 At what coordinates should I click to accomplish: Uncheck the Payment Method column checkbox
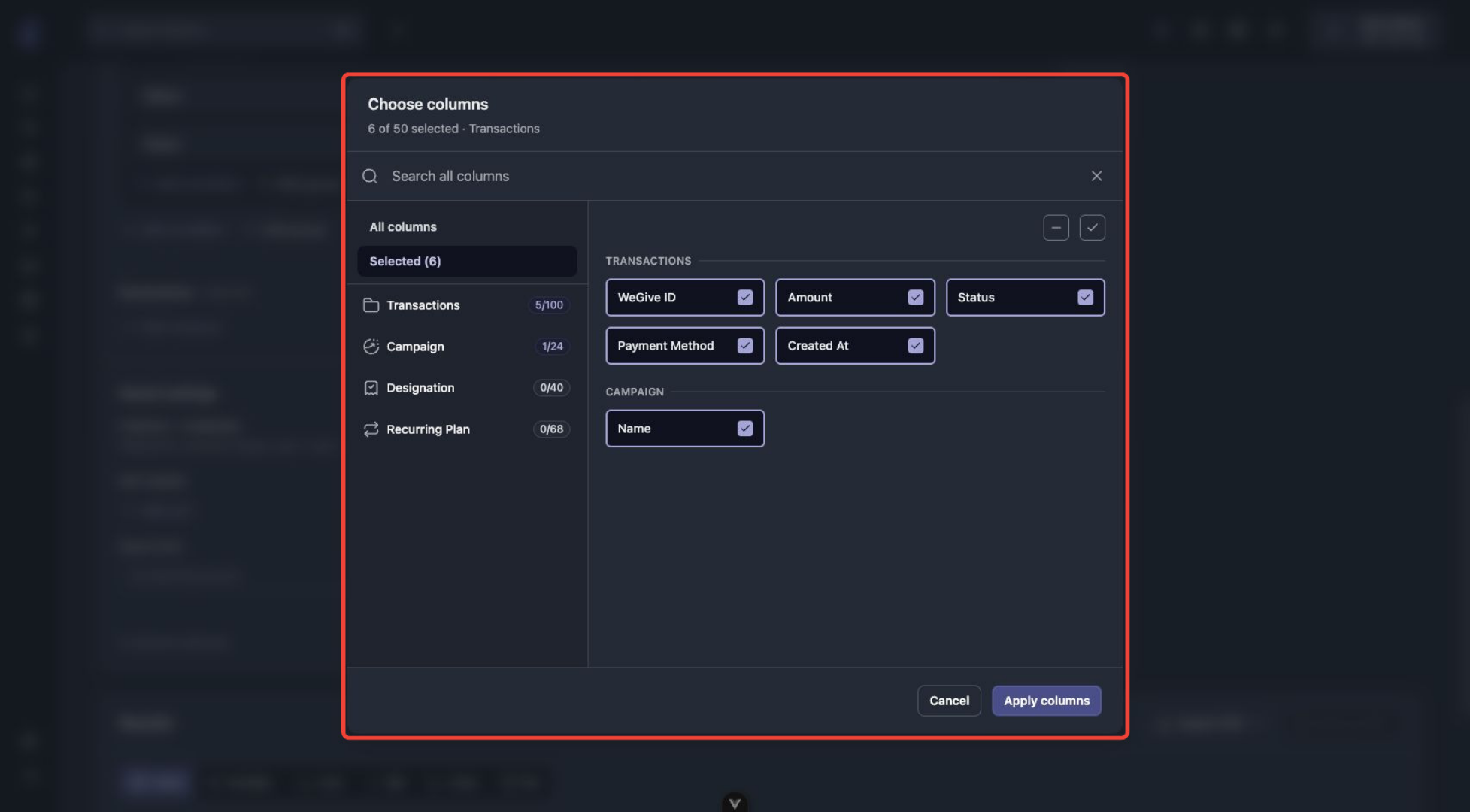click(x=745, y=346)
